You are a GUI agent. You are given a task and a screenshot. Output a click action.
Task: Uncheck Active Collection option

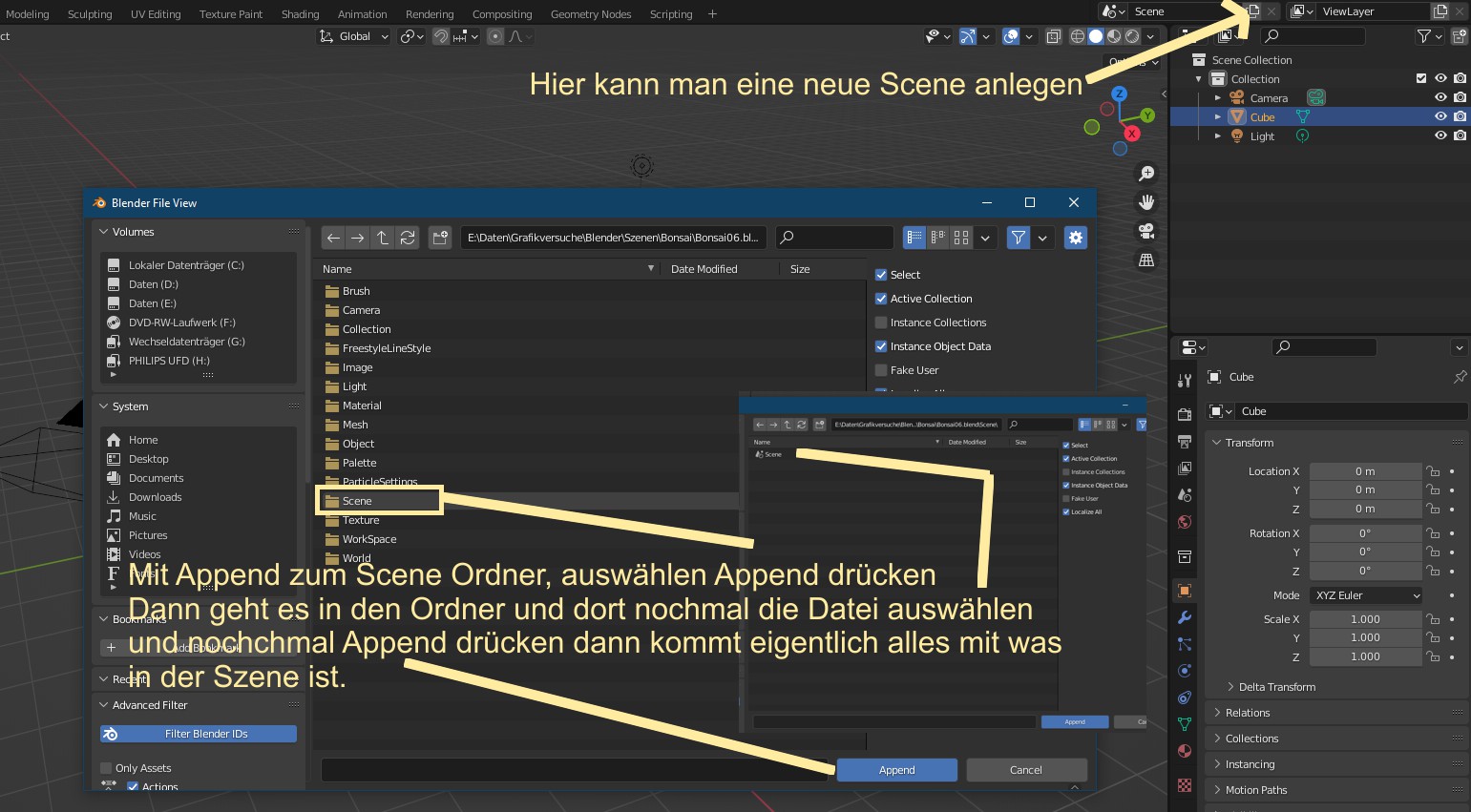881,299
